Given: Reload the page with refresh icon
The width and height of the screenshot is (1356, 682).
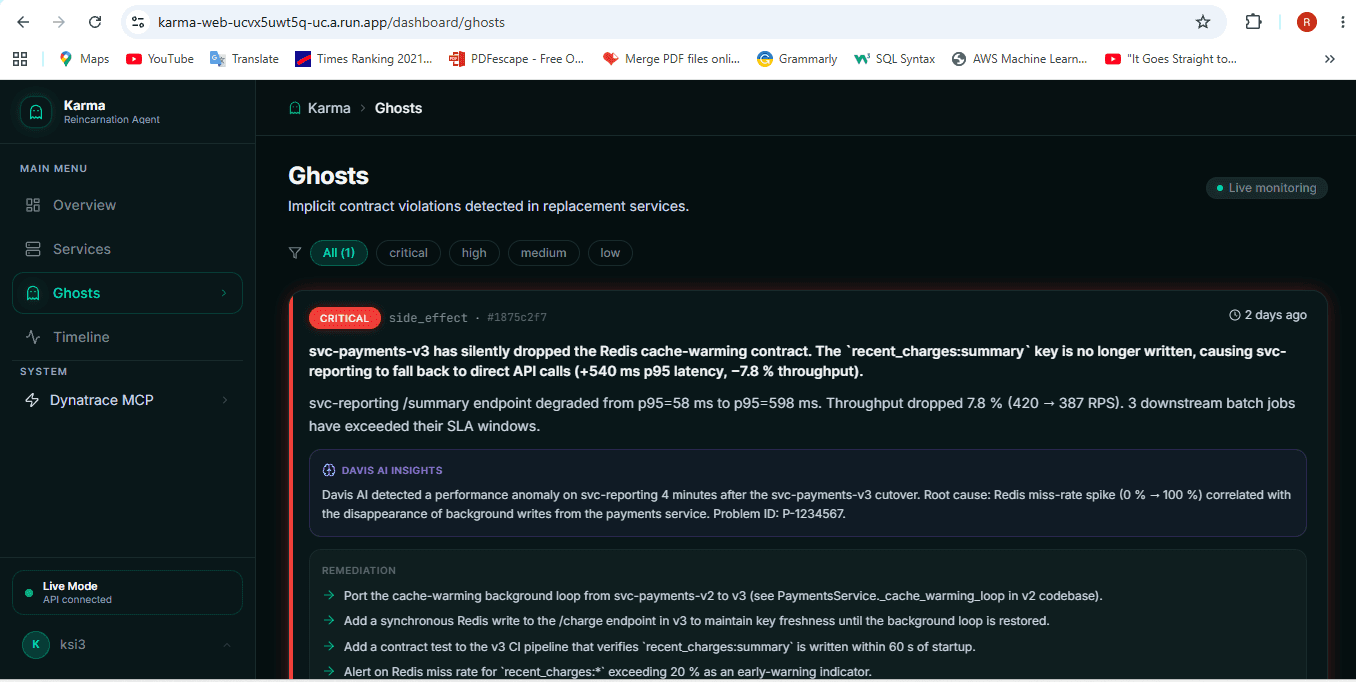Looking at the screenshot, I should 95,22.
